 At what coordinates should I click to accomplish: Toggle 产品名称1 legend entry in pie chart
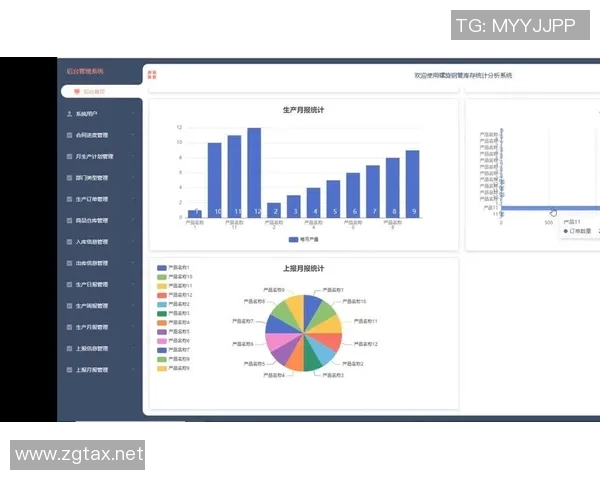tap(174, 268)
